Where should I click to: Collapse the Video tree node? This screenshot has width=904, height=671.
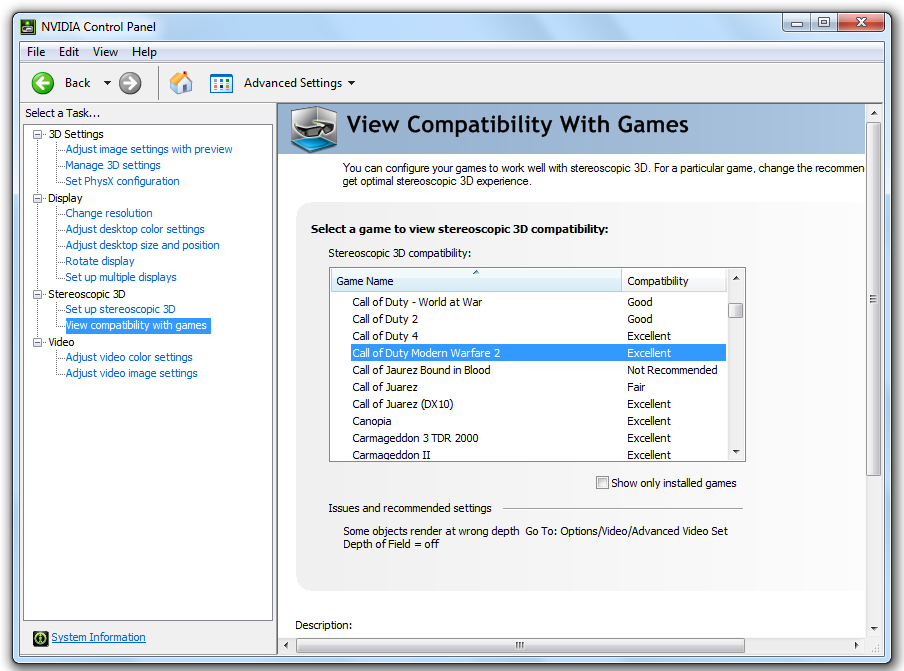click(x=38, y=342)
